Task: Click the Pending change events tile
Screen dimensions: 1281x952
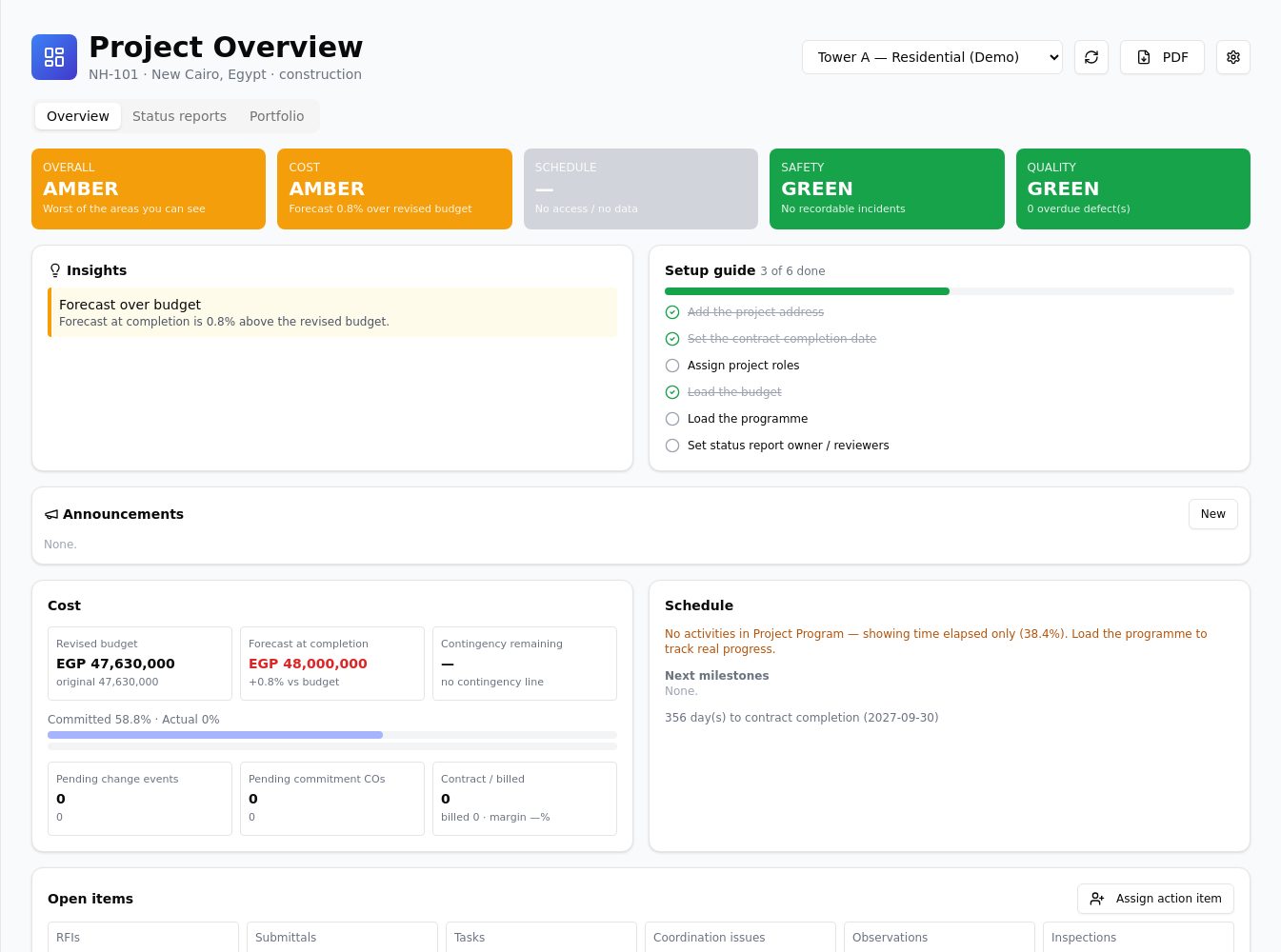Action: click(140, 799)
